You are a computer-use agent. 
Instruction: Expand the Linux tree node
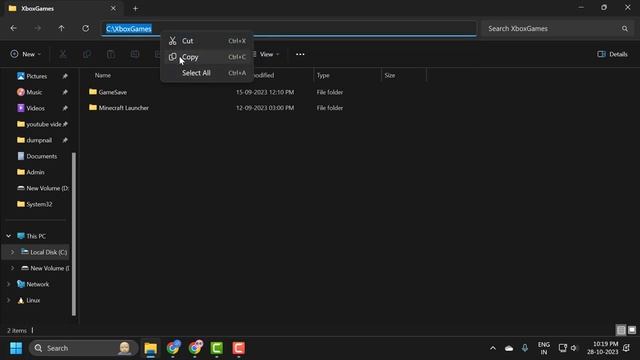pos(9,300)
